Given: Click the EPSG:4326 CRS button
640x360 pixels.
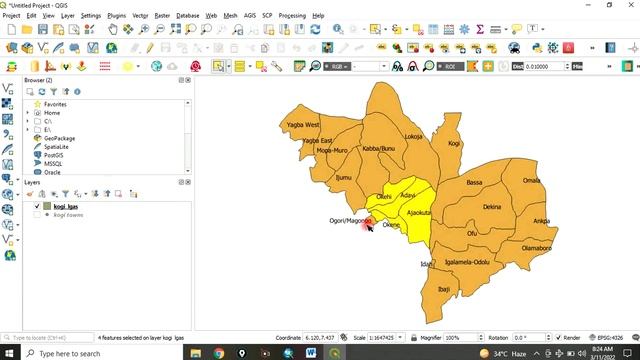Looking at the screenshot, I should (x=606, y=338).
